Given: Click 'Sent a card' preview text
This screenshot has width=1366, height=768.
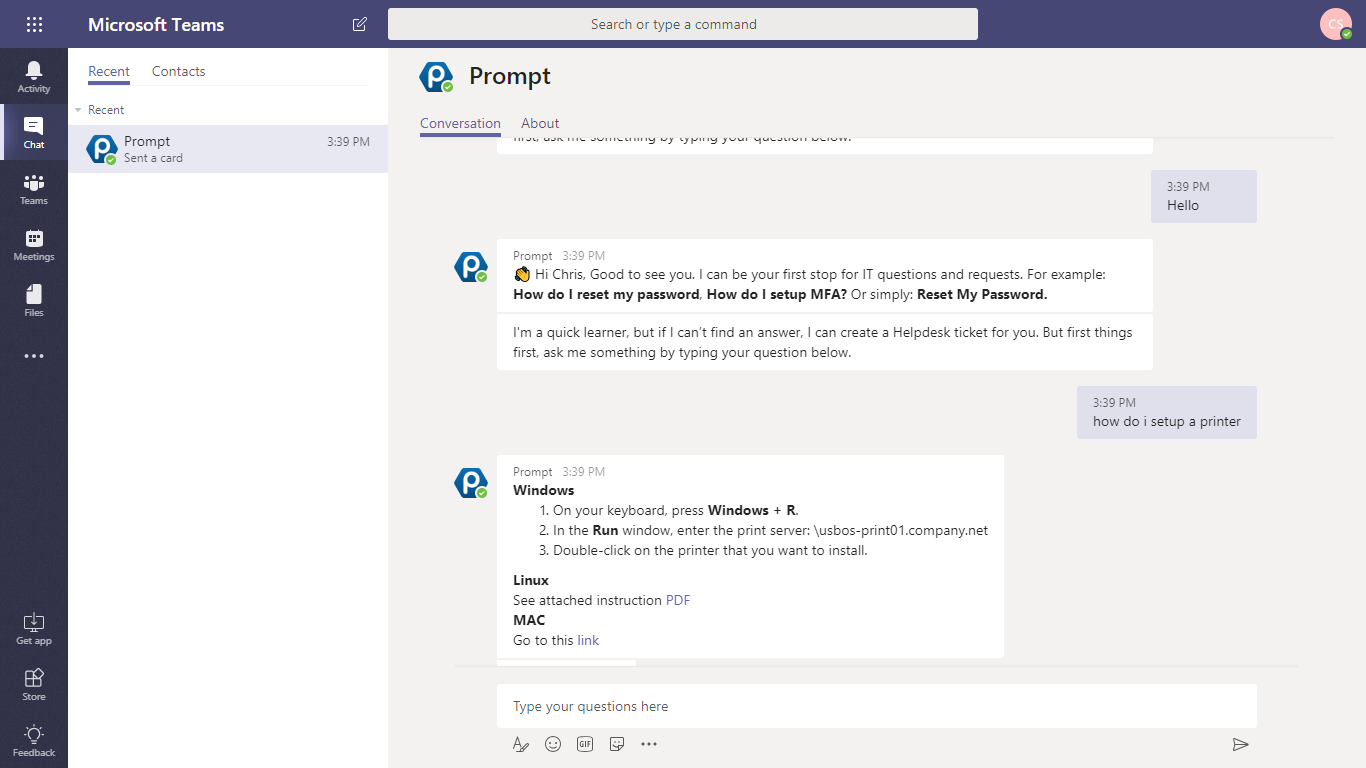Looking at the screenshot, I should click(x=153, y=158).
